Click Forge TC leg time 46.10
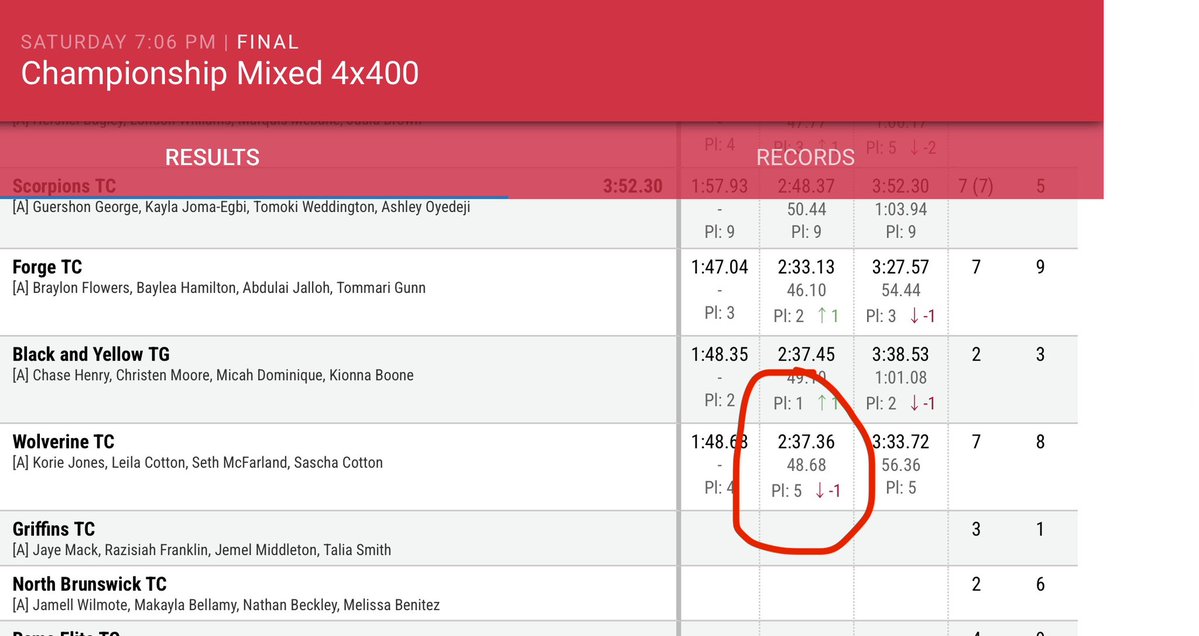The width and height of the screenshot is (1199, 636). tap(806, 290)
